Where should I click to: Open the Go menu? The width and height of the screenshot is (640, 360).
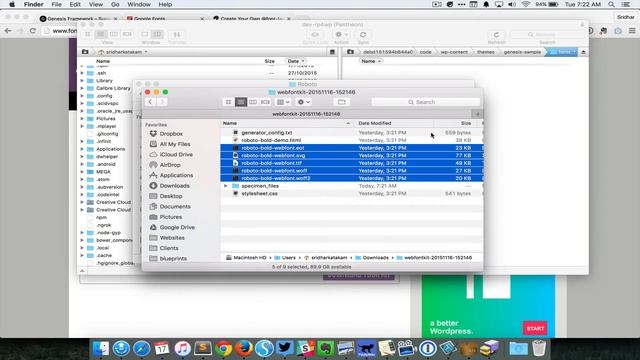[x=115, y=4]
